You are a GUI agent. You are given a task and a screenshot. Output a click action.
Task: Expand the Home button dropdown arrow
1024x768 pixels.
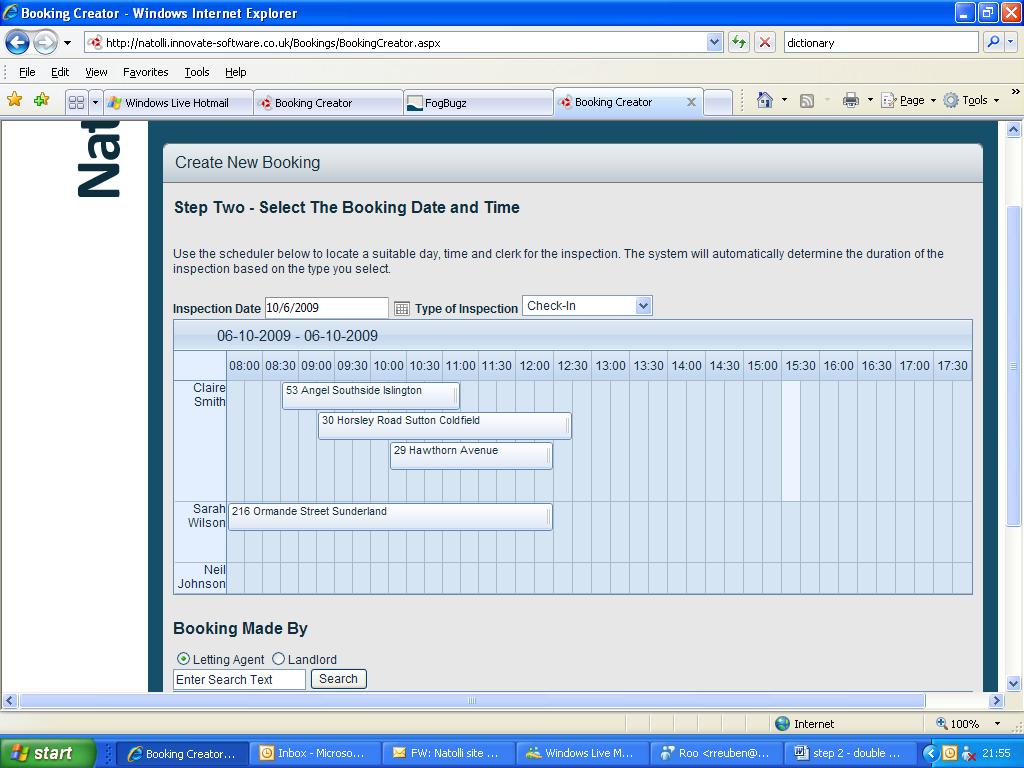784,100
